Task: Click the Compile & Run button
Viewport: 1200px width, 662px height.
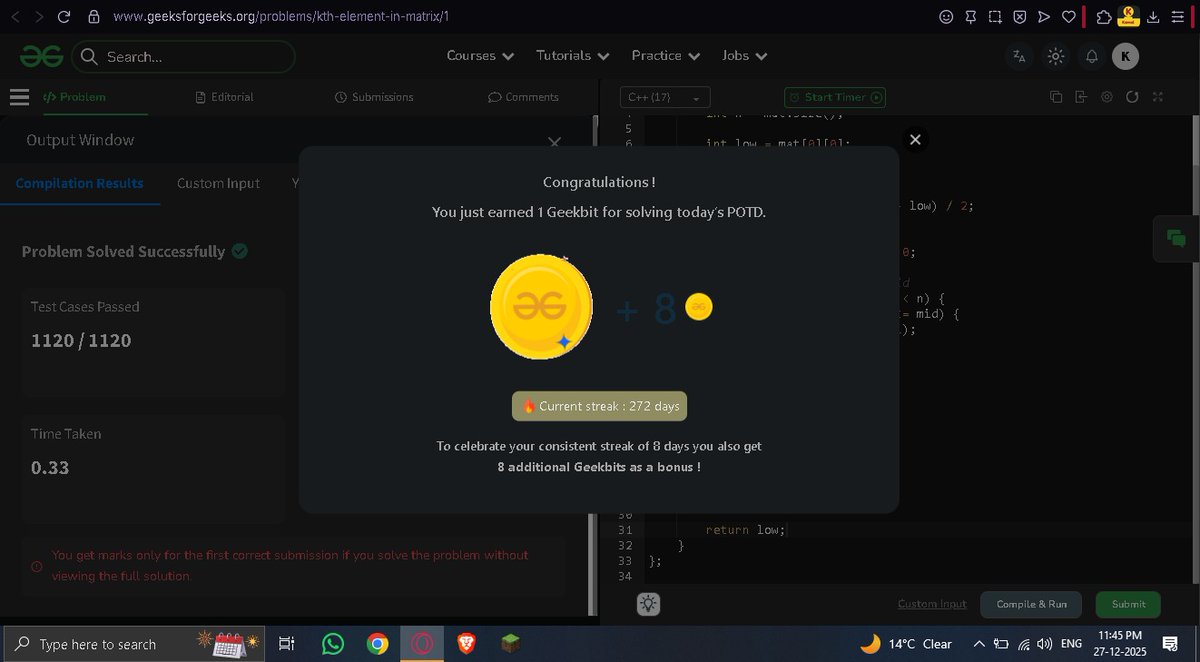Action: pos(1030,604)
